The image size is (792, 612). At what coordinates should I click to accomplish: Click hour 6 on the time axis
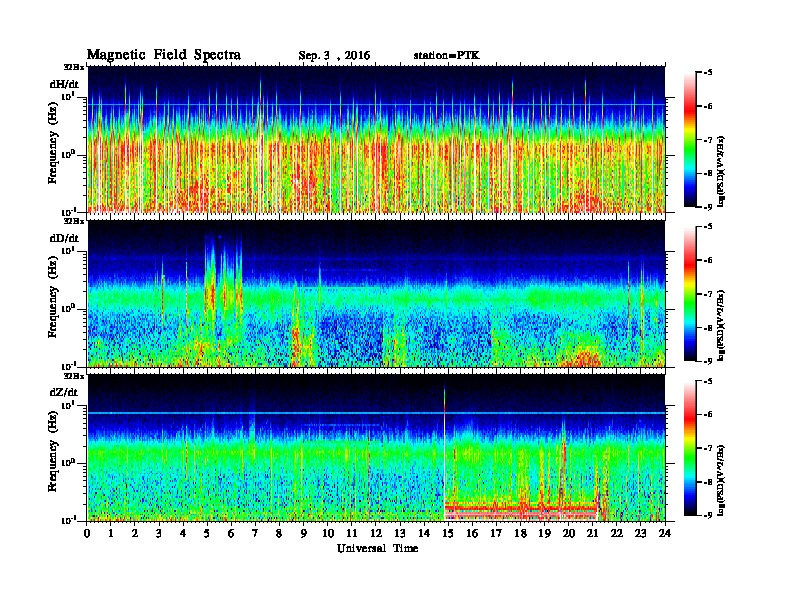coord(231,533)
